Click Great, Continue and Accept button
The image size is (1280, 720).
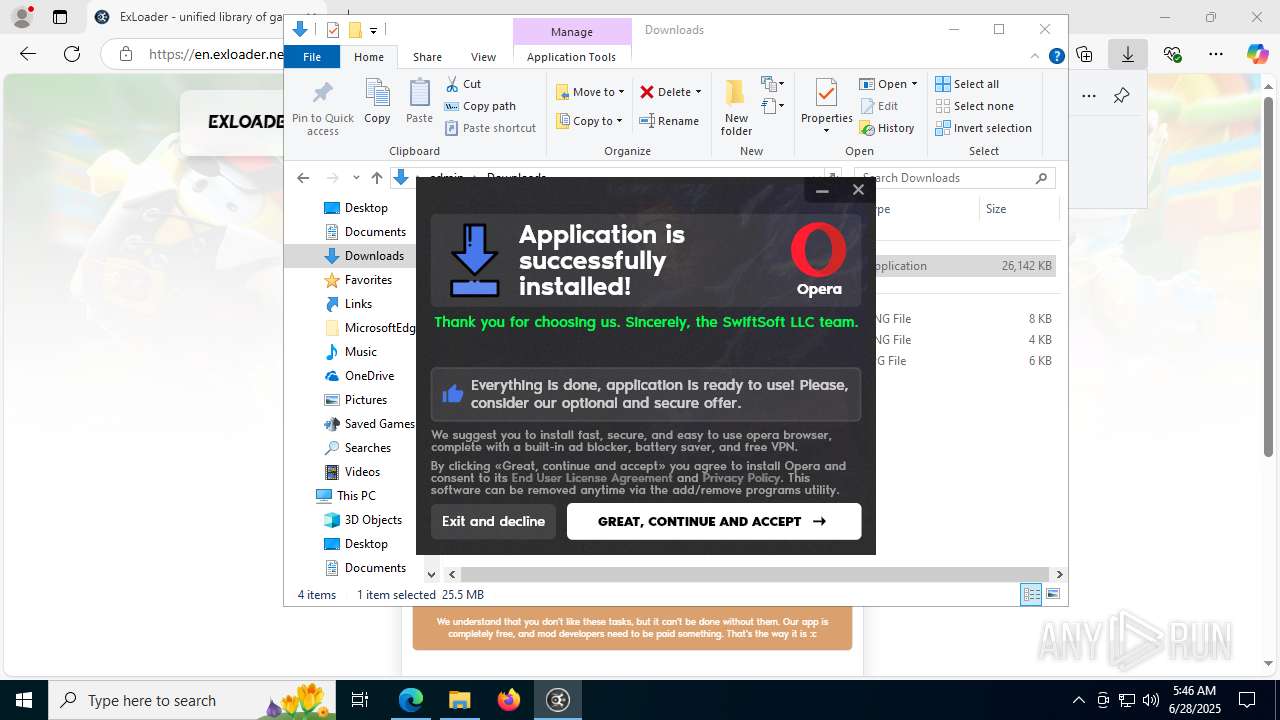point(714,521)
